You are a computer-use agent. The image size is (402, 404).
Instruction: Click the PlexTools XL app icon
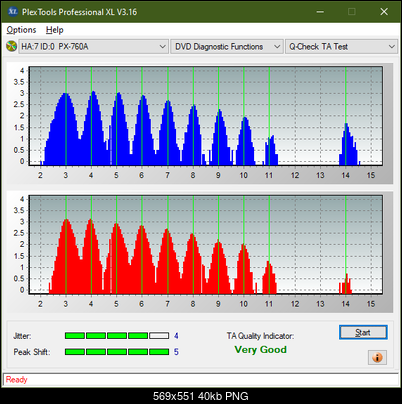12,12
